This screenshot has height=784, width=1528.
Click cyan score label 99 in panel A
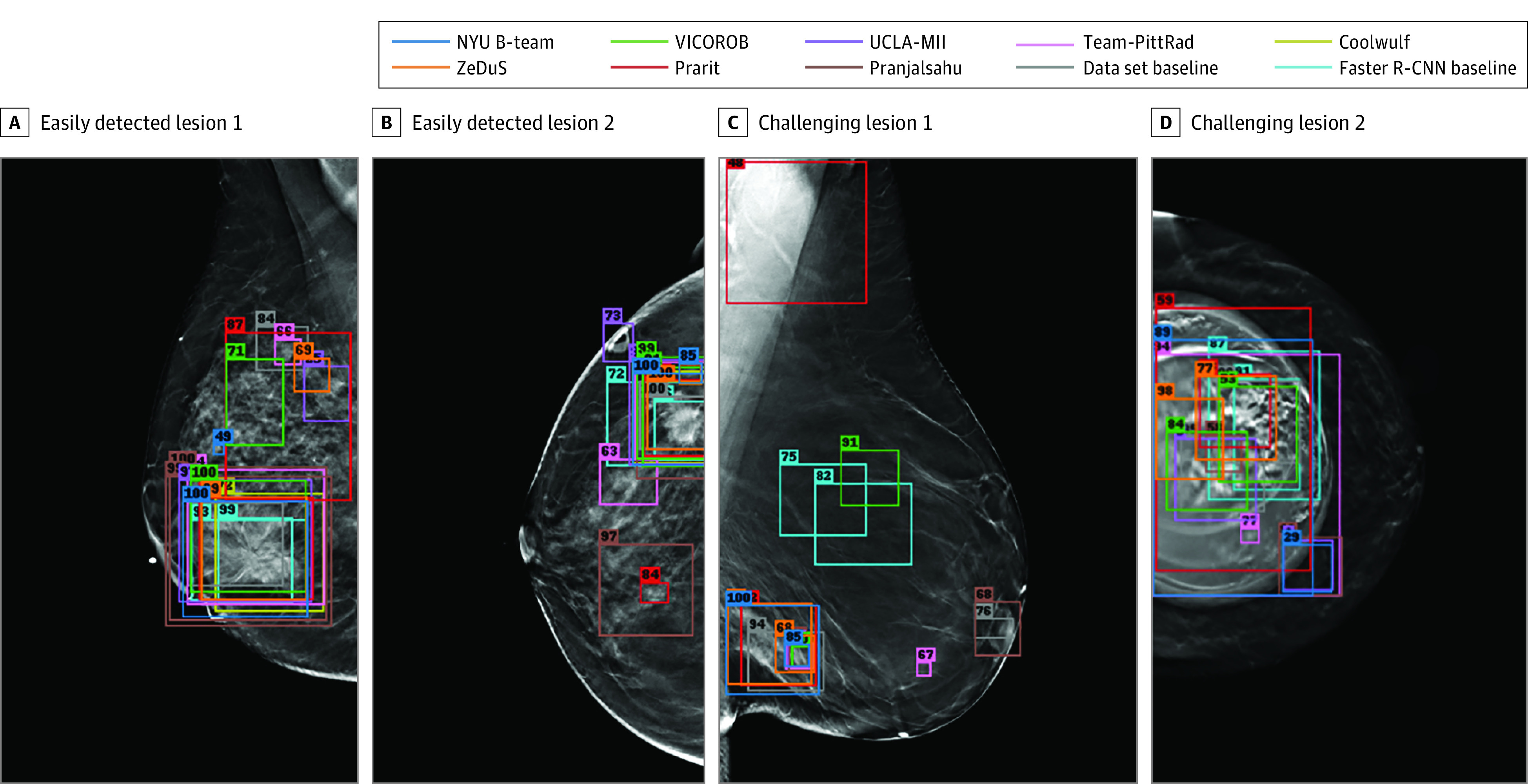tap(227, 510)
